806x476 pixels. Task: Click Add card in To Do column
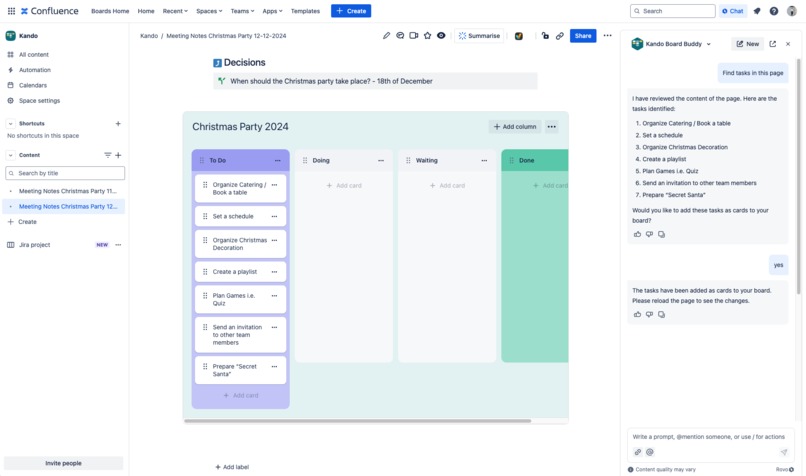(241, 395)
